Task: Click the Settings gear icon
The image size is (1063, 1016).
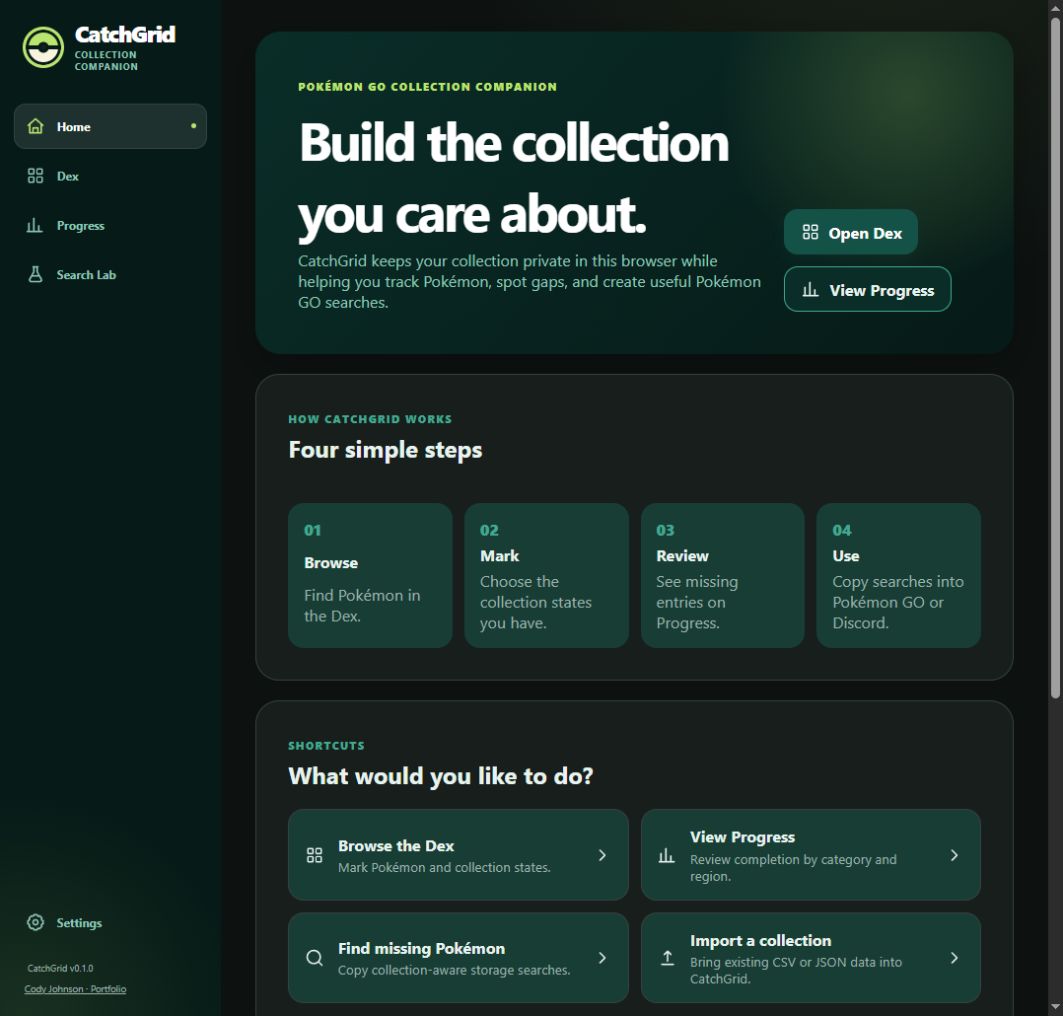Action: pos(35,922)
